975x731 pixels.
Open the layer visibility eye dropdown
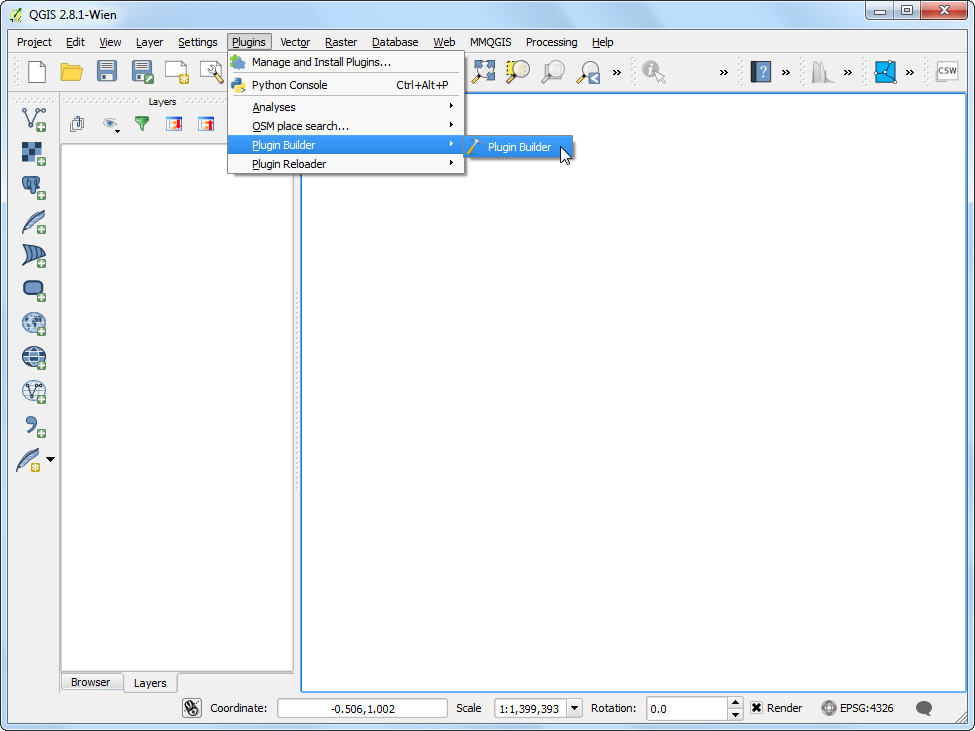[x=111, y=124]
